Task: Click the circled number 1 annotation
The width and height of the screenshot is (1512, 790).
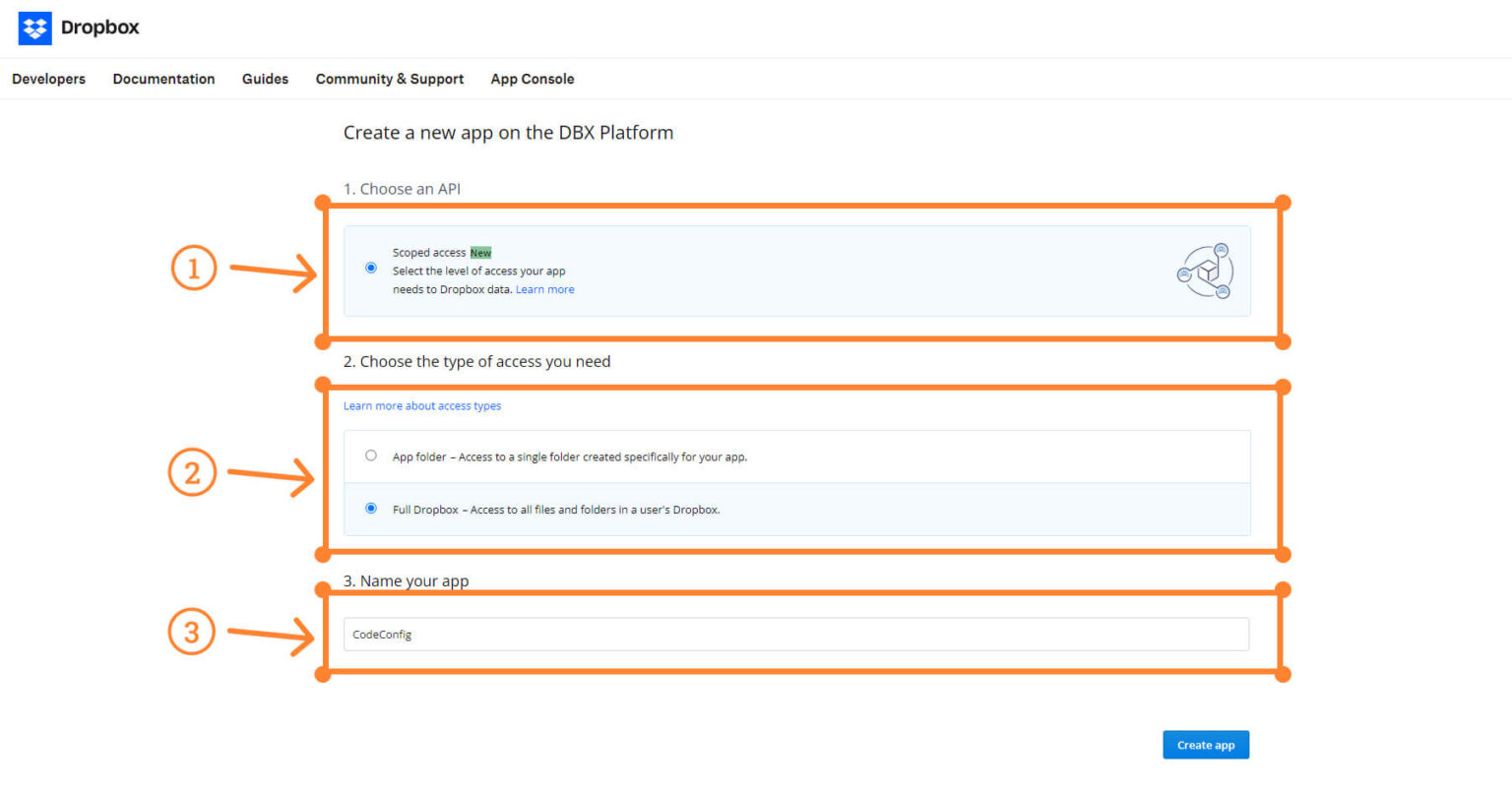Action: point(194,268)
